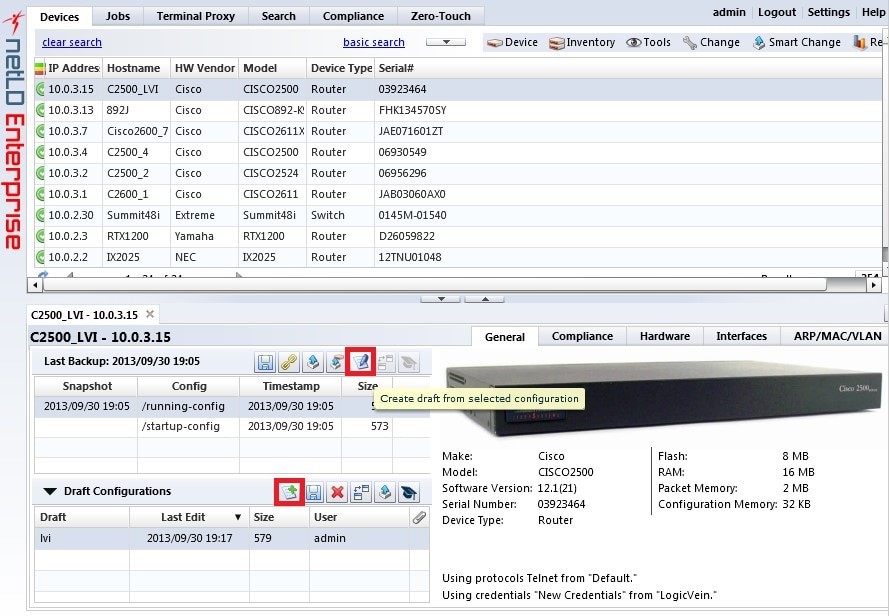Image resolution: width=889 pixels, height=616 pixels.
Task: Open the dropdown next to basic search
Action: [446, 43]
